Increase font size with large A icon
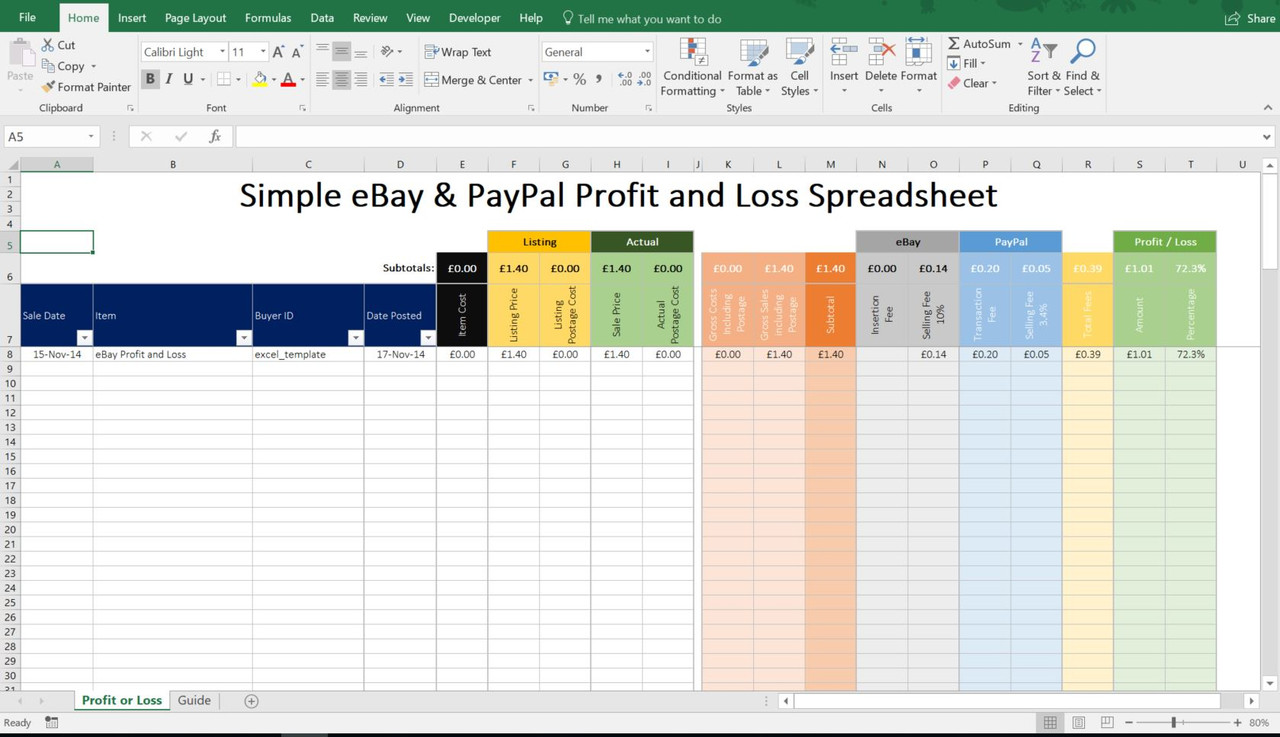1280x737 pixels. point(279,52)
